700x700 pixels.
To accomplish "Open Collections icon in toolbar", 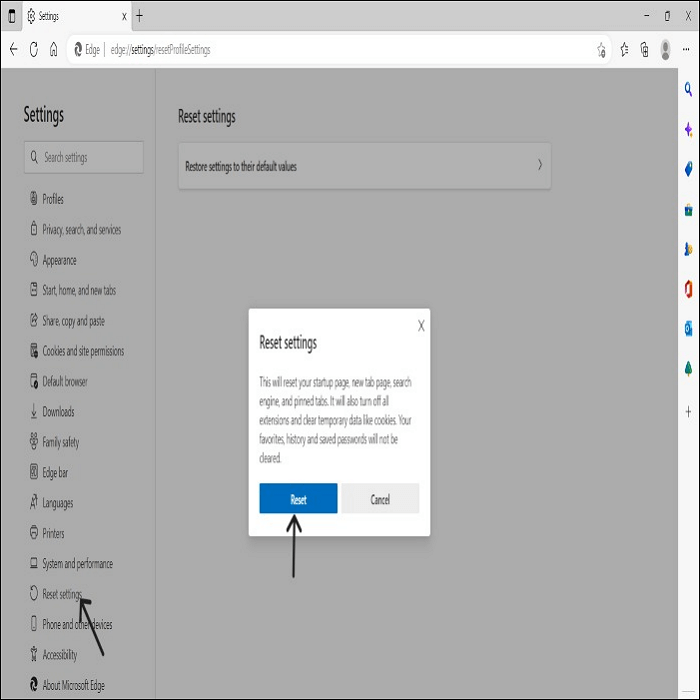I will (x=644, y=50).
